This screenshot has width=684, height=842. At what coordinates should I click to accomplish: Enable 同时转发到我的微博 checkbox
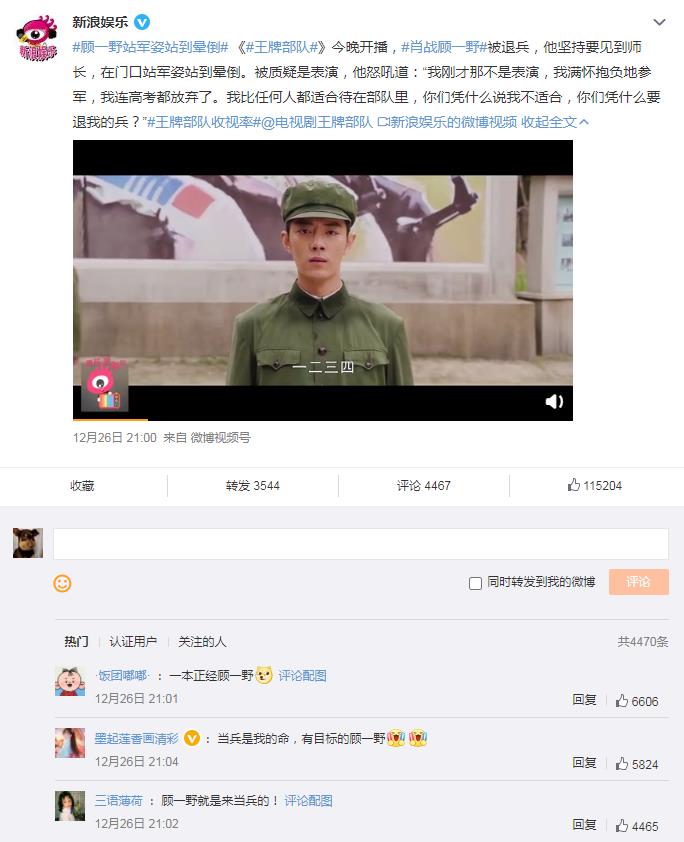[475, 583]
